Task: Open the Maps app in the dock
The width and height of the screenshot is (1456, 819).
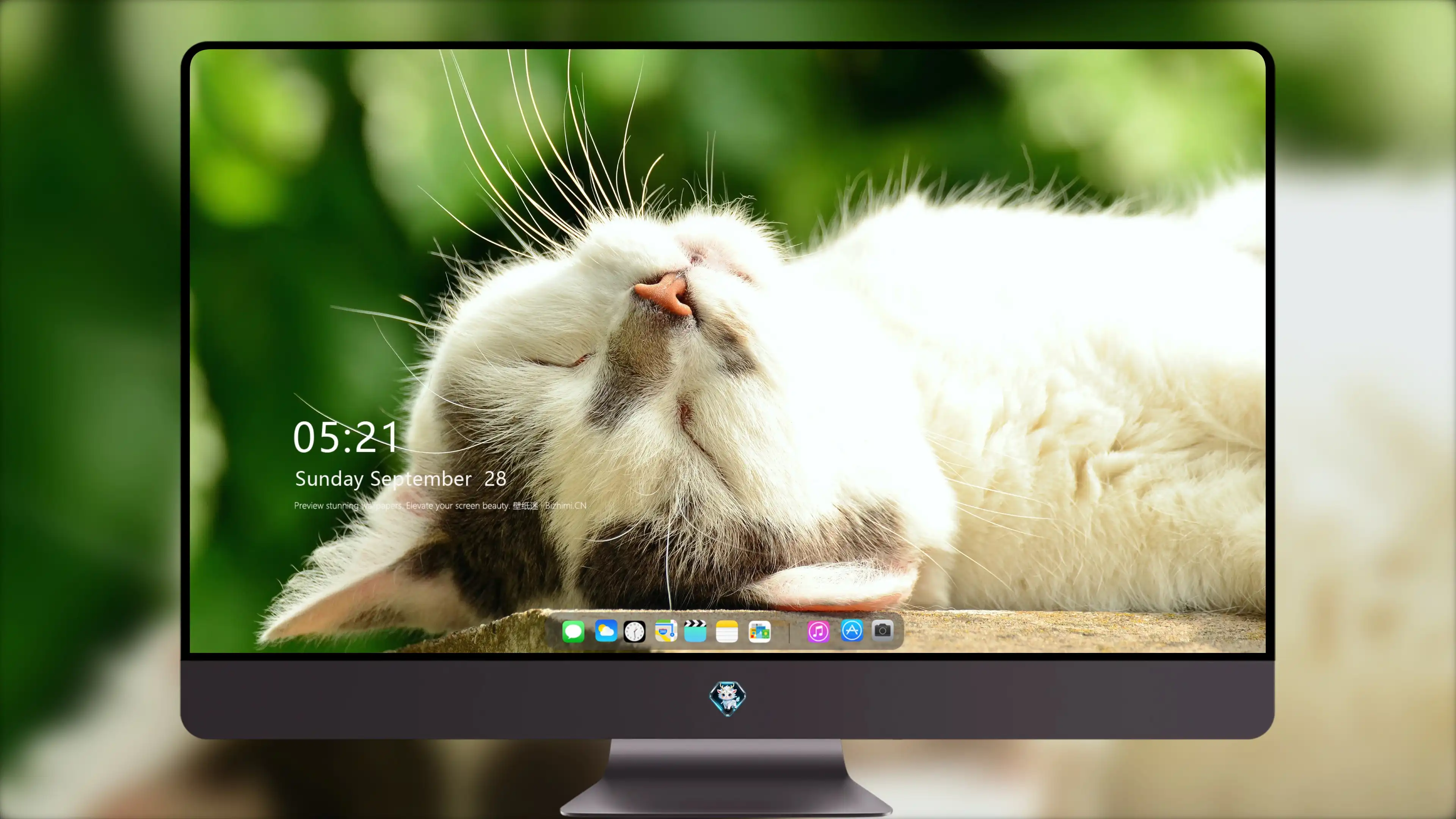Action: (666, 631)
